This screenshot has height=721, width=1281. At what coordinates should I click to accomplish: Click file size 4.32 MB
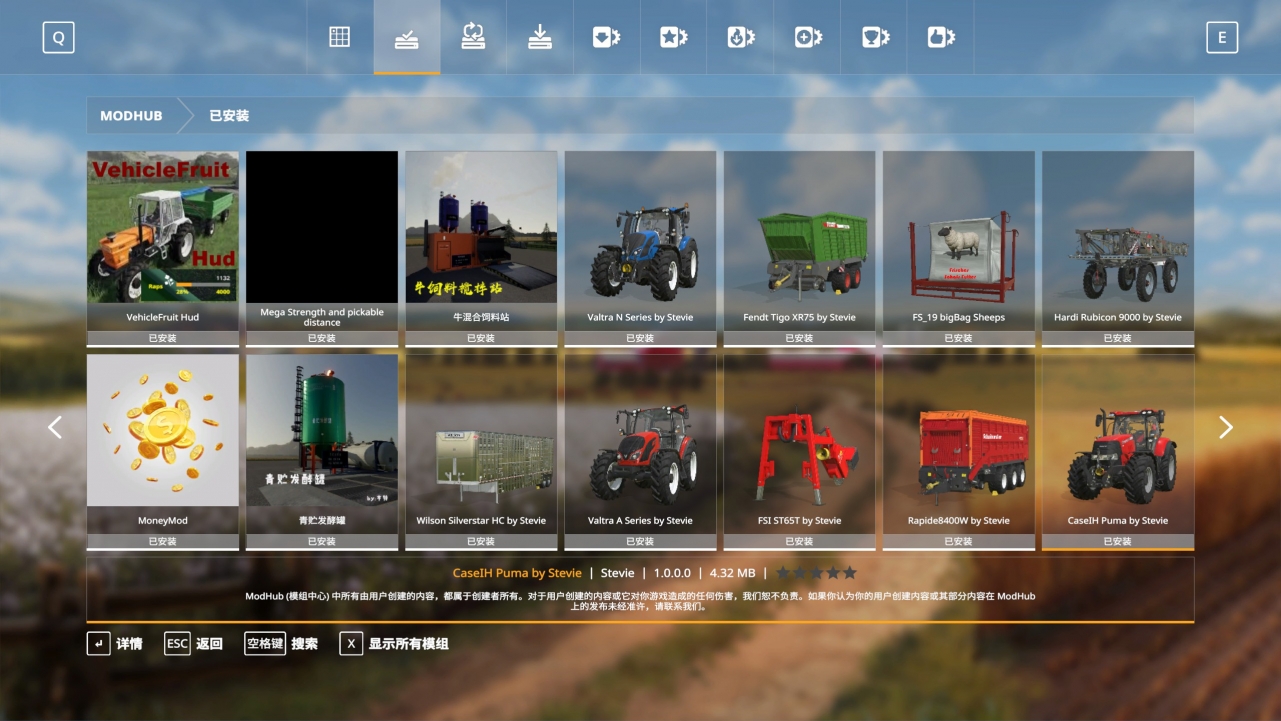[732, 574]
